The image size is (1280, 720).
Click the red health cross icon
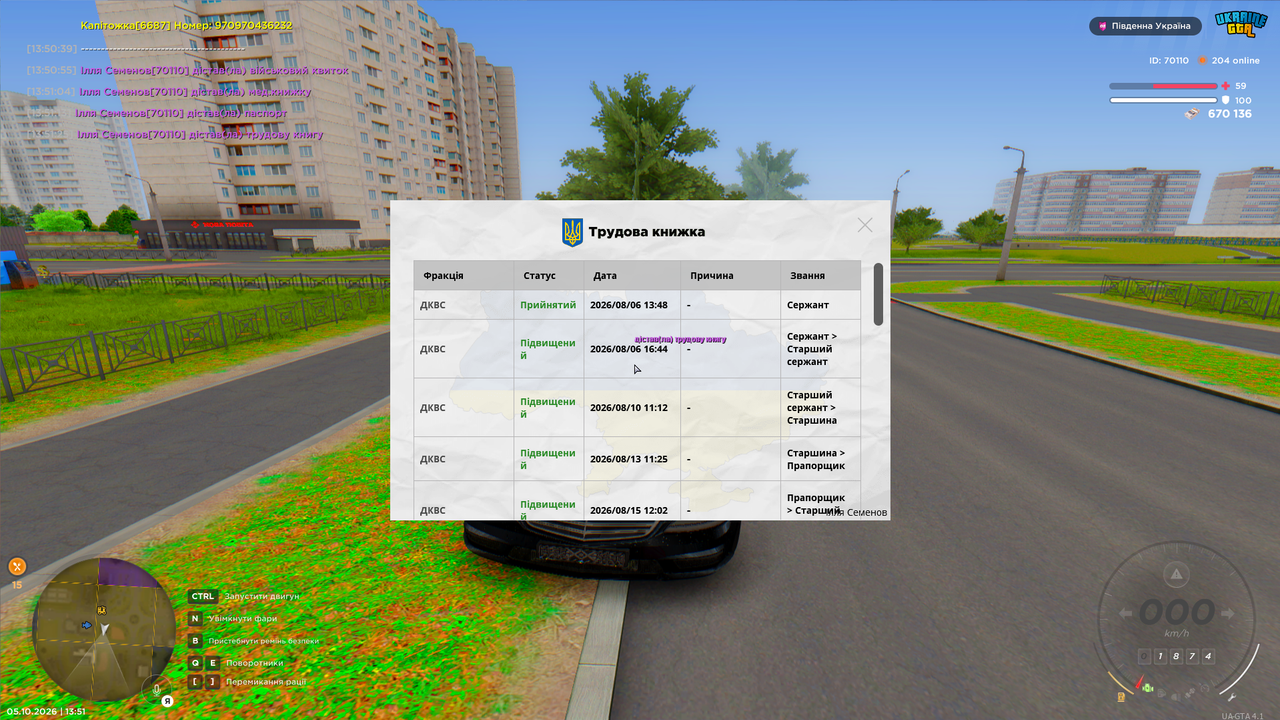(x=1226, y=86)
